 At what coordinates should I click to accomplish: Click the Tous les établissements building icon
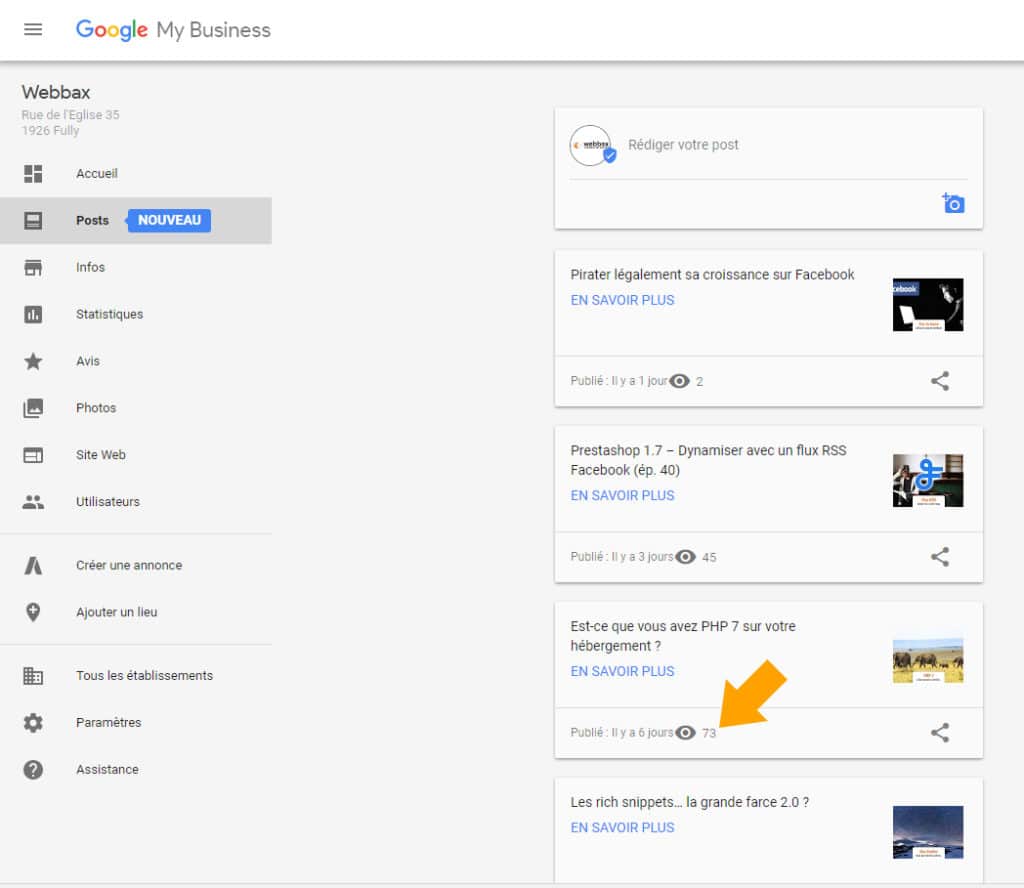[x=33, y=676]
